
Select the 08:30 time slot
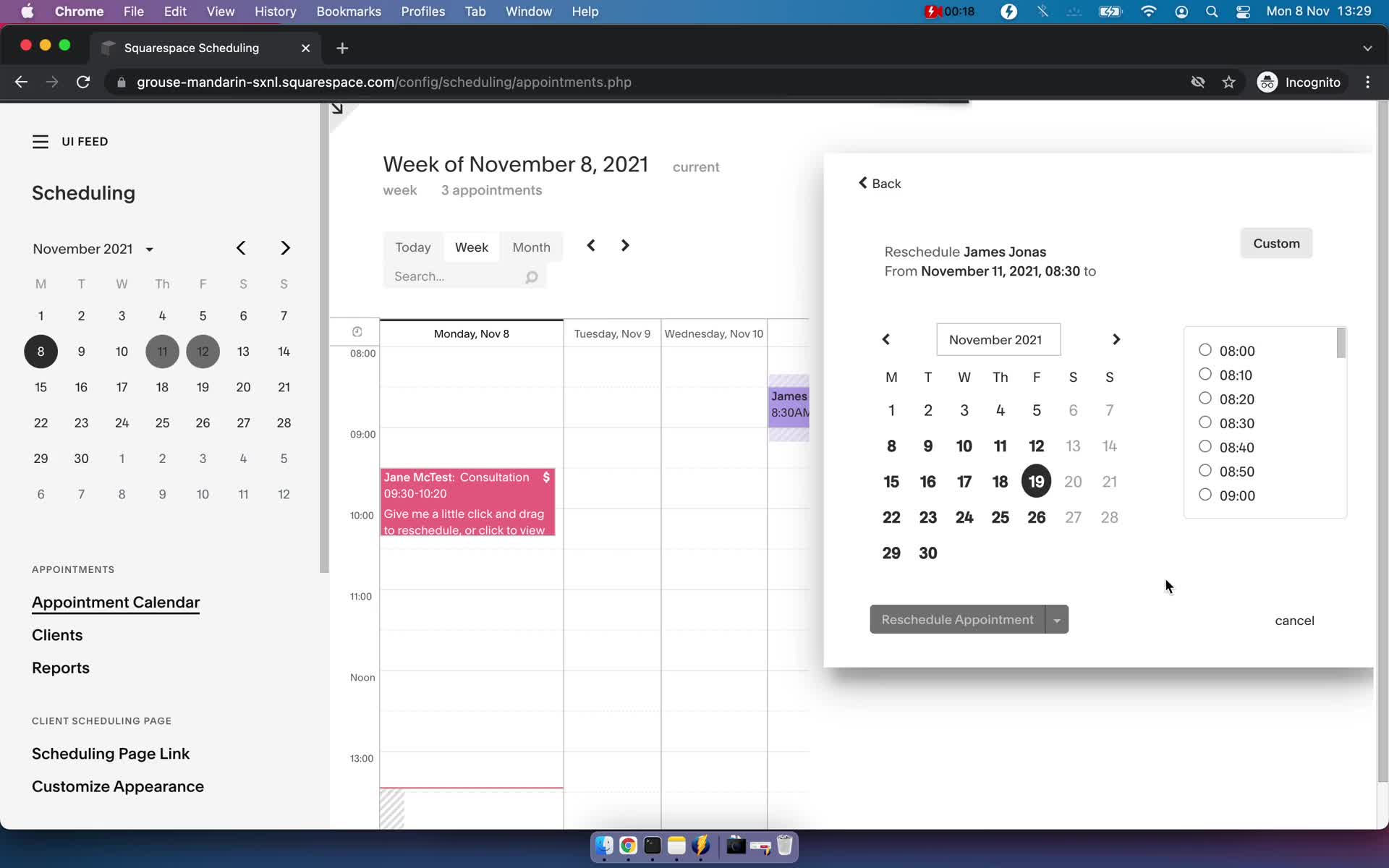(x=1205, y=422)
